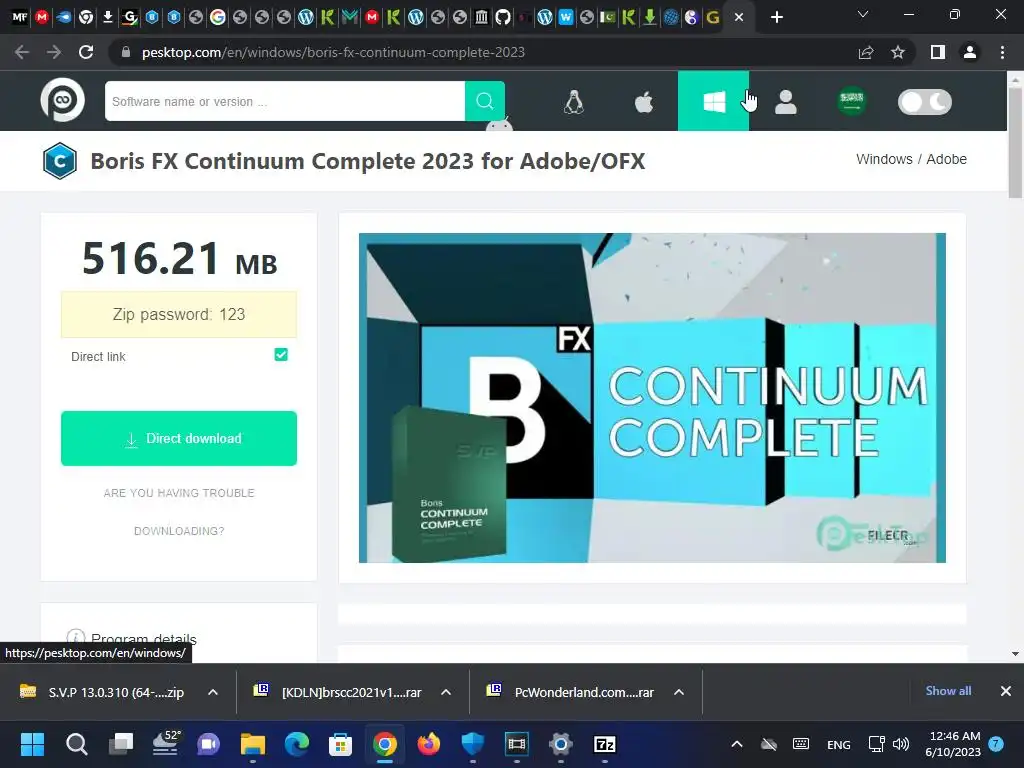The width and height of the screenshot is (1024, 768).
Task: Launch Firefox from taskbar
Action: (x=429, y=744)
